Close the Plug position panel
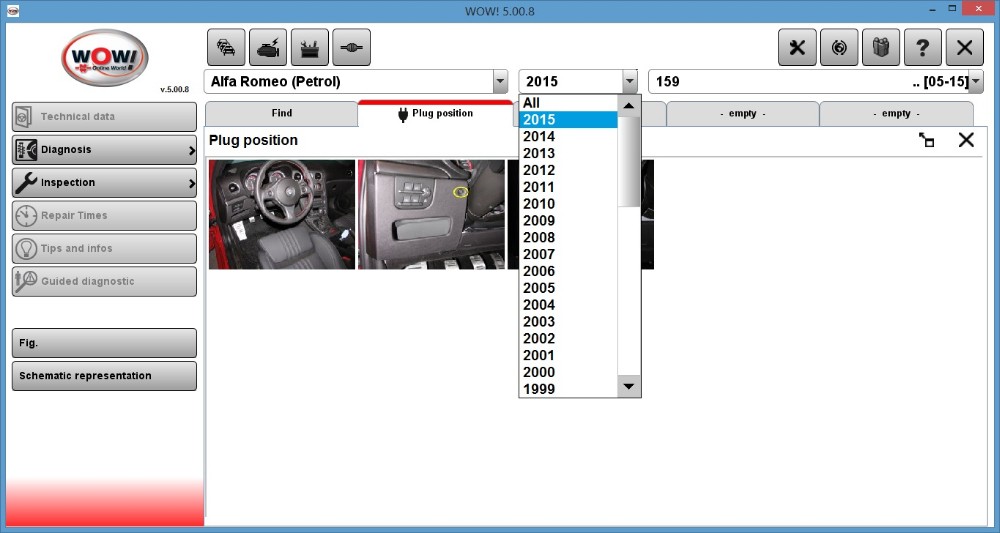 click(966, 140)
